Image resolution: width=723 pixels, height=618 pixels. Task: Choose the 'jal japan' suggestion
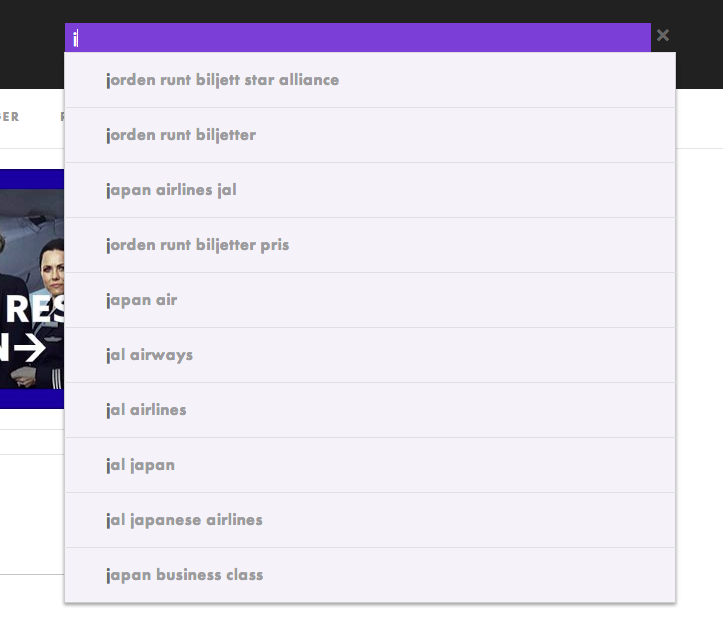[x=370, y=465]
